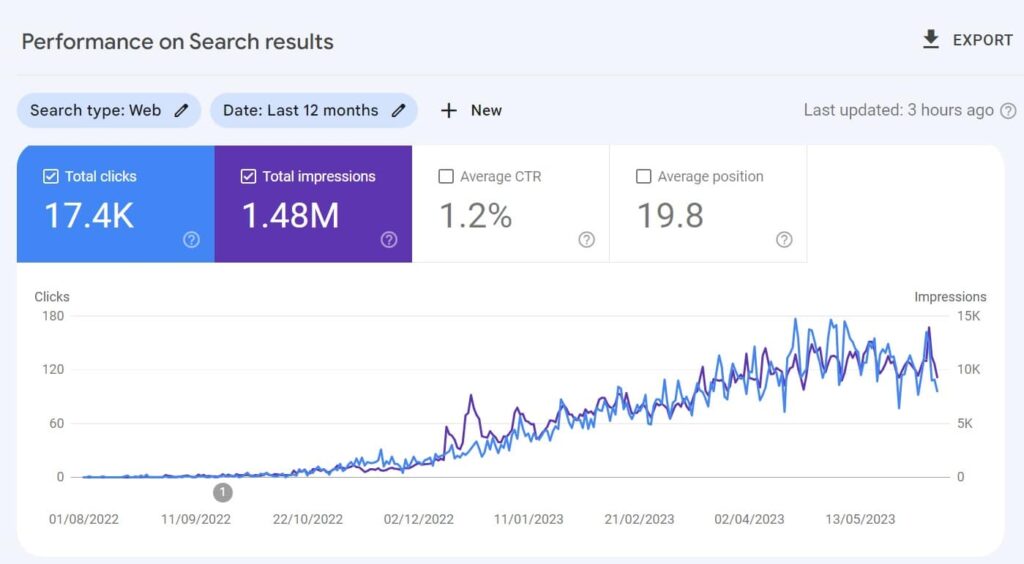The width and height of the screenshot is (1024, 564).
Task: Click the annotation marker numbered 1 on chart
Action: pyautogui.click(x=223, y=492)
